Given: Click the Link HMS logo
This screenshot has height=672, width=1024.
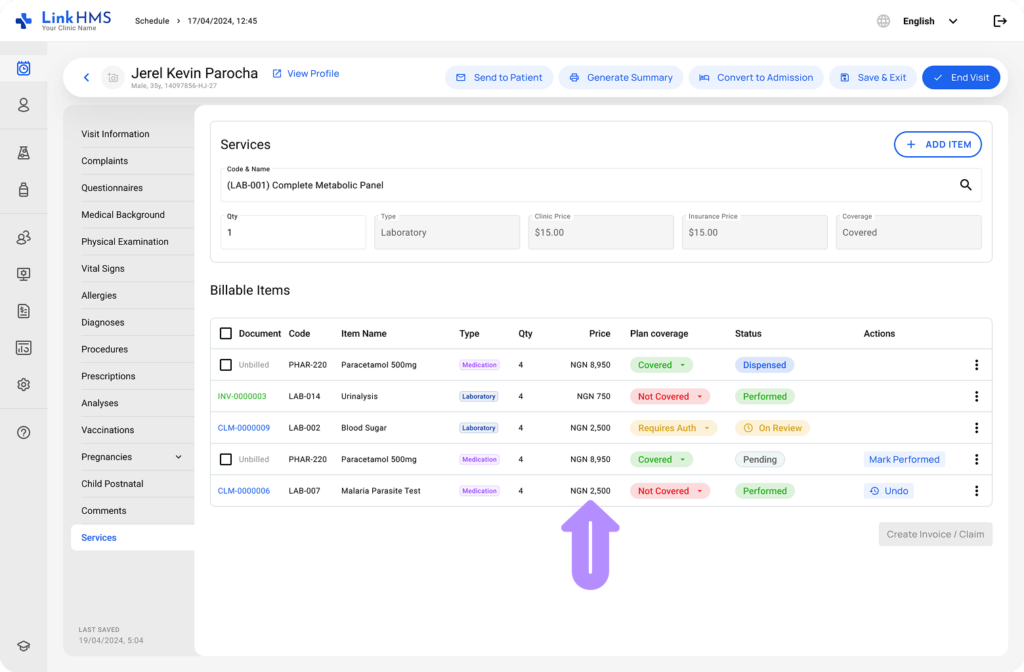Looking at the screenshot, I should (63, 20).
